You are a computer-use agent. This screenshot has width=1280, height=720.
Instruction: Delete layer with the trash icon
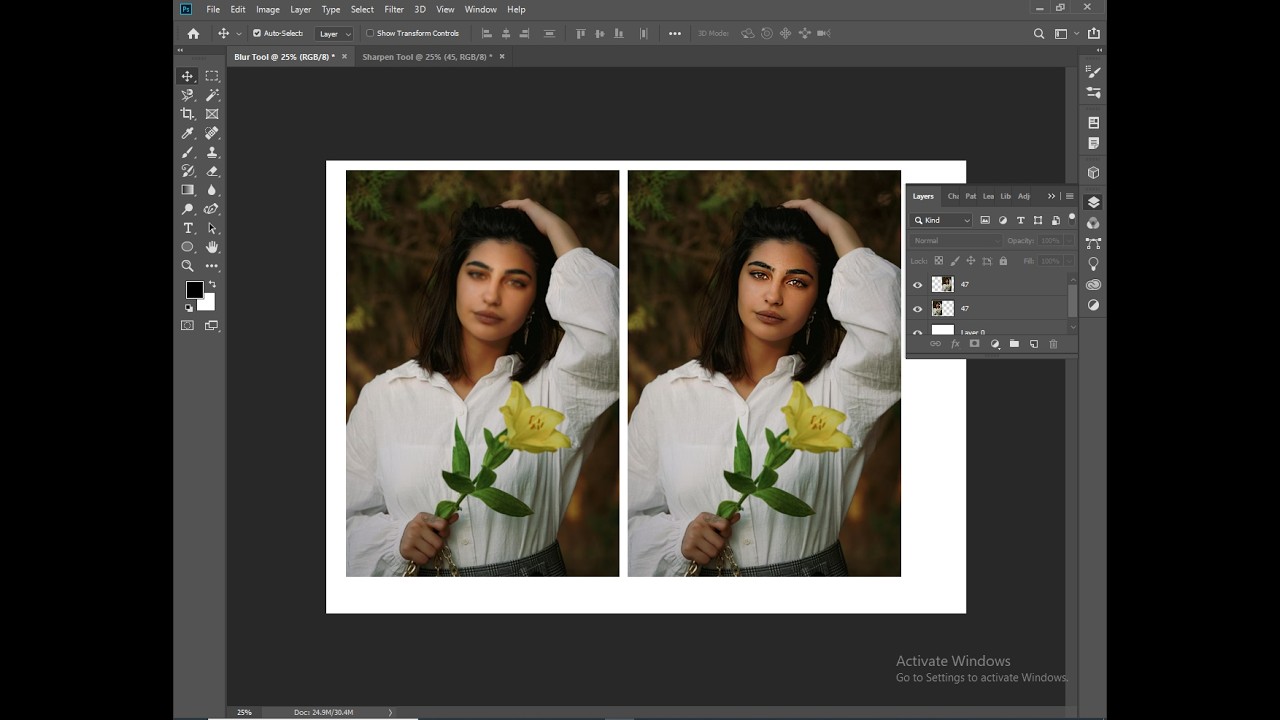1053,344
